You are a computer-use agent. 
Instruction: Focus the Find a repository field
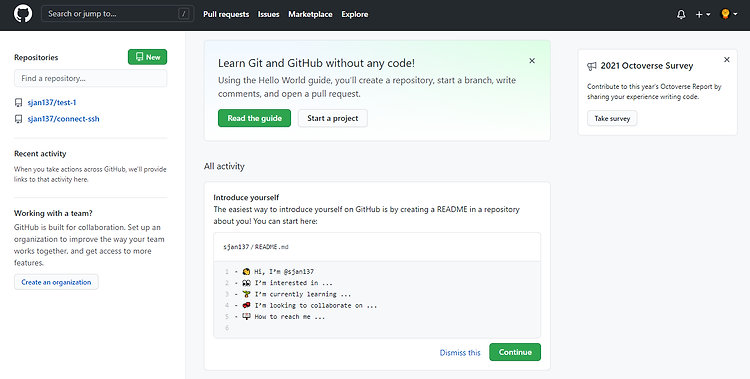pyautogui.click(x=90, y=78)
